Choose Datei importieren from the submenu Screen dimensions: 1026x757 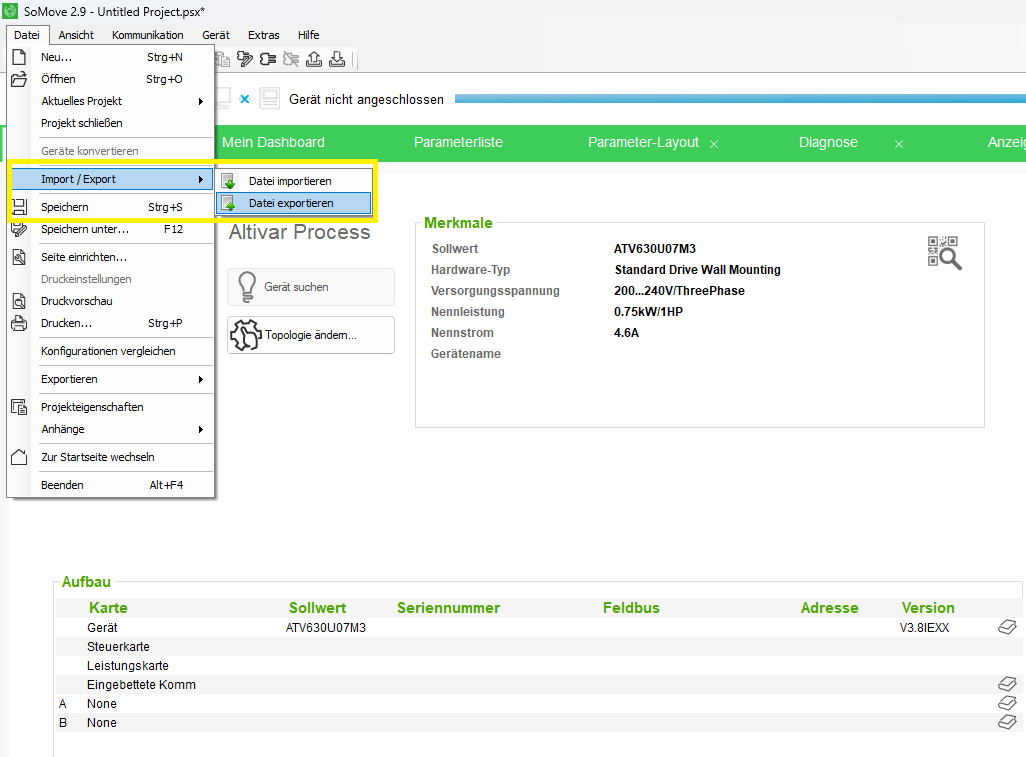[294, 181]
